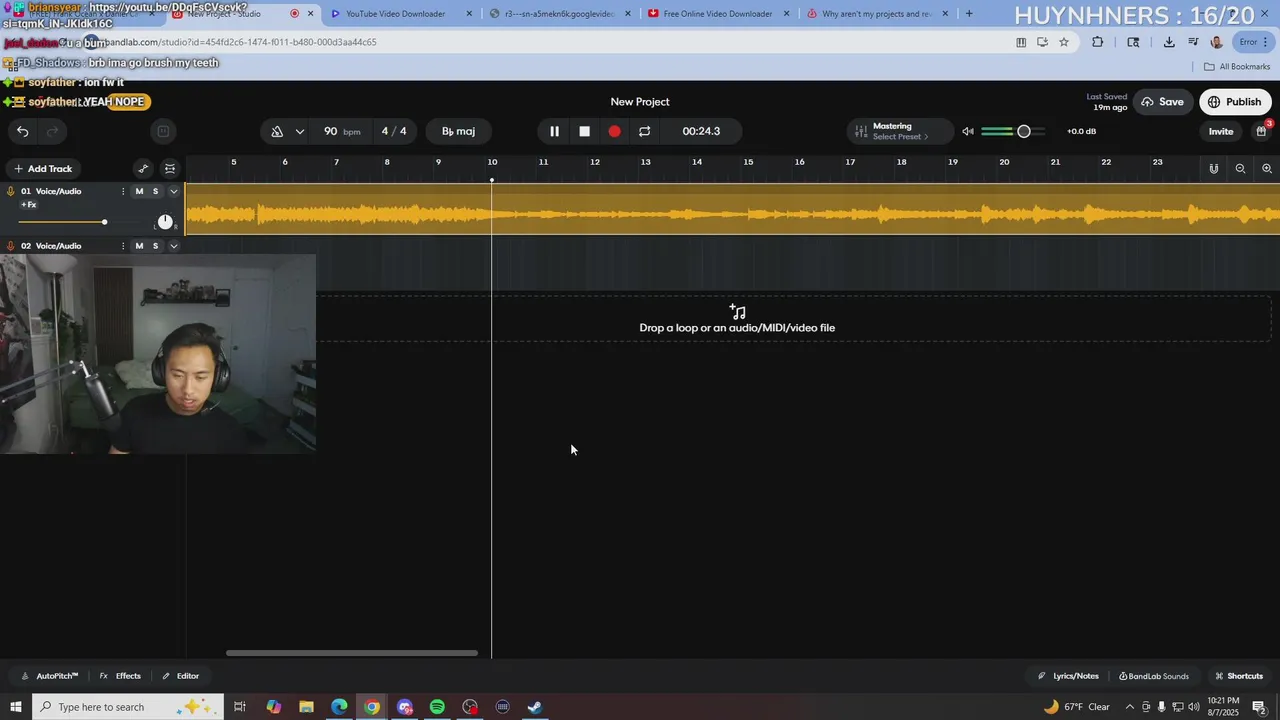
Task: Pause playback with the pause button
Action: click(554, 131)
